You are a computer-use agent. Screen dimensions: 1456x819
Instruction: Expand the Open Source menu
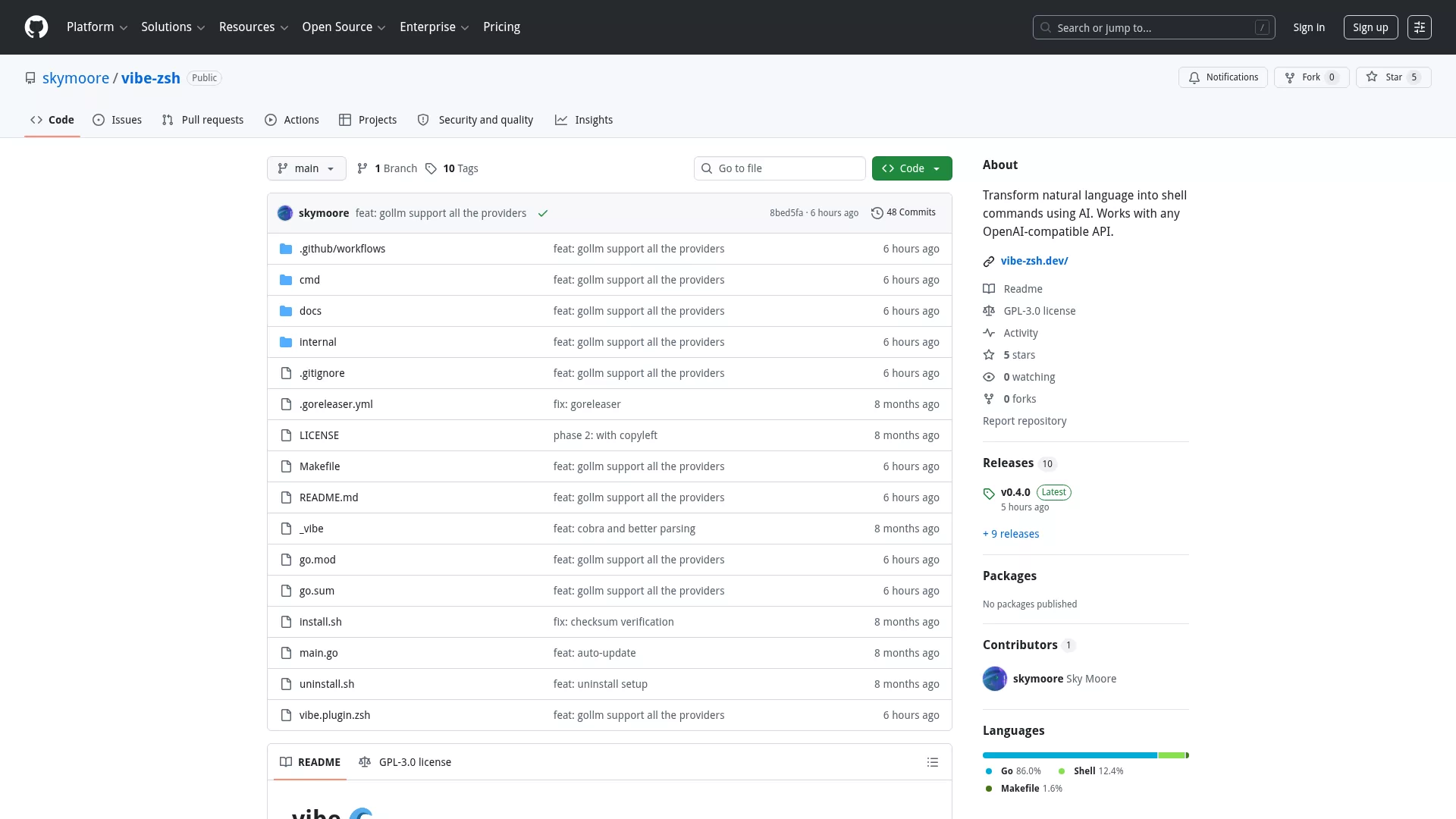[344, 27]
